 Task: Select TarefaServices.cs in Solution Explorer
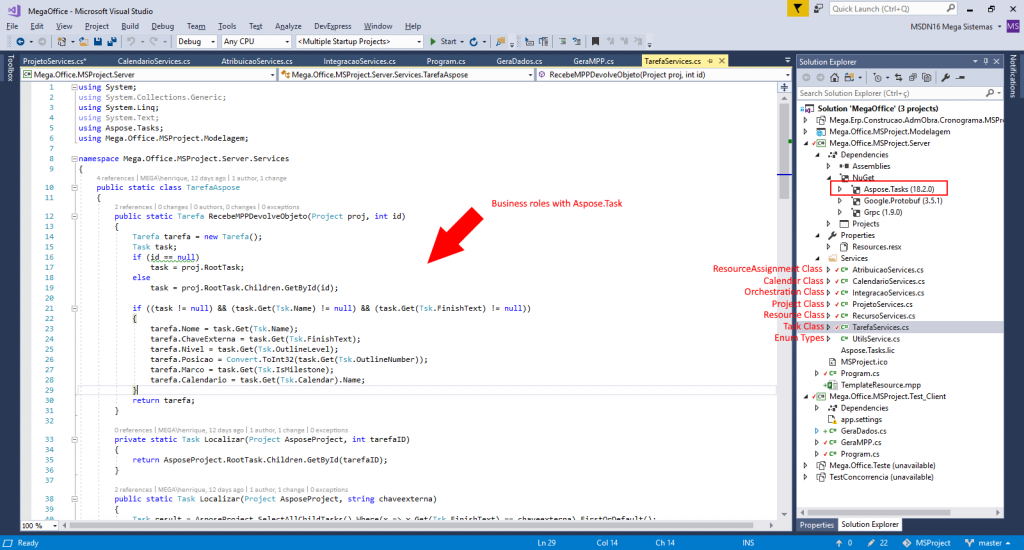click(x=880, y=327)
